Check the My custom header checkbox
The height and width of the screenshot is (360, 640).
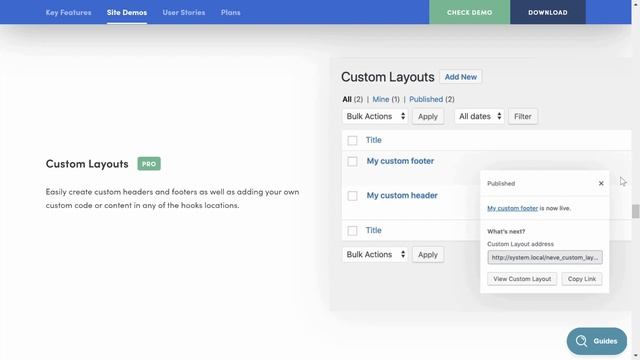[352, 196]
